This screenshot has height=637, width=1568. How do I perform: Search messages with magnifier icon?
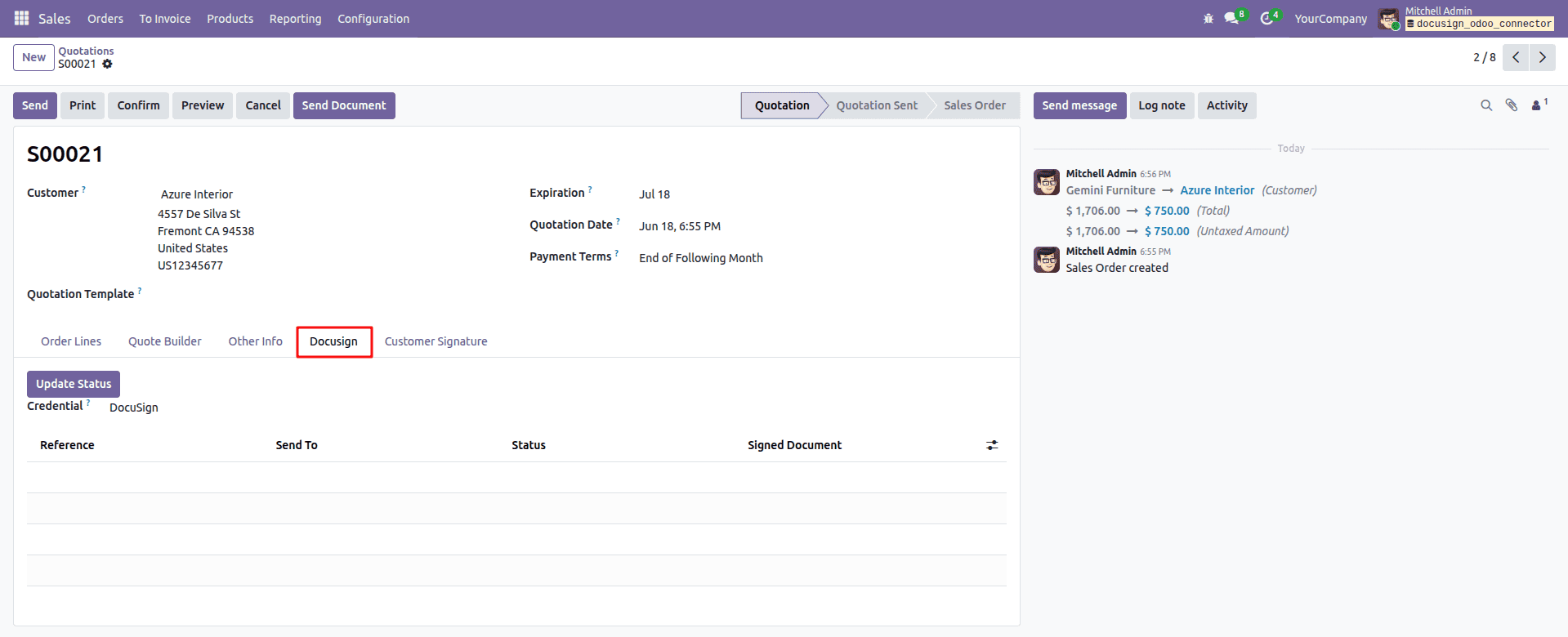[1486, 105]
